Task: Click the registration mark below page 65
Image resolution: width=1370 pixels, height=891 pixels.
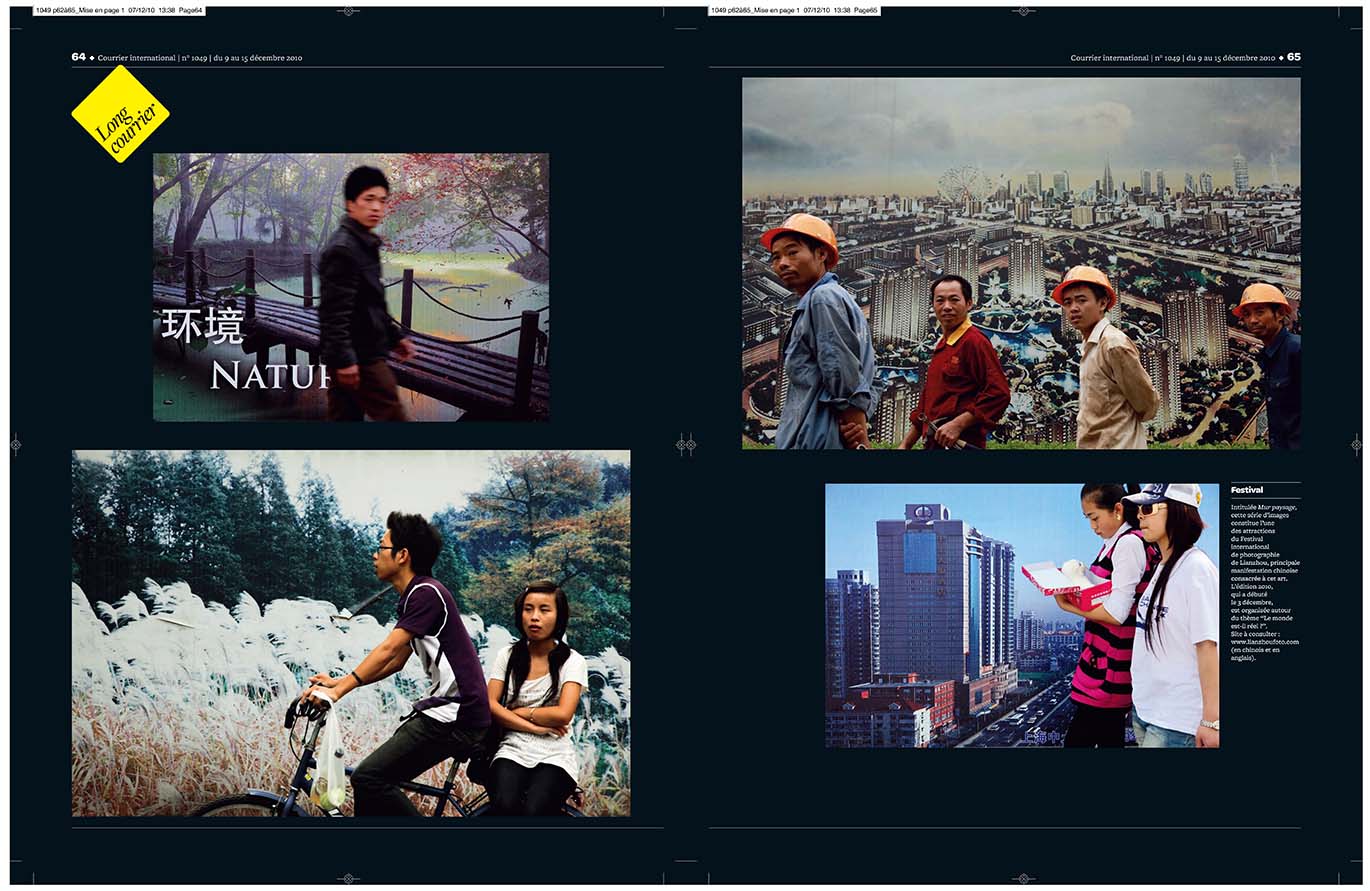Action: point(1022,878)
